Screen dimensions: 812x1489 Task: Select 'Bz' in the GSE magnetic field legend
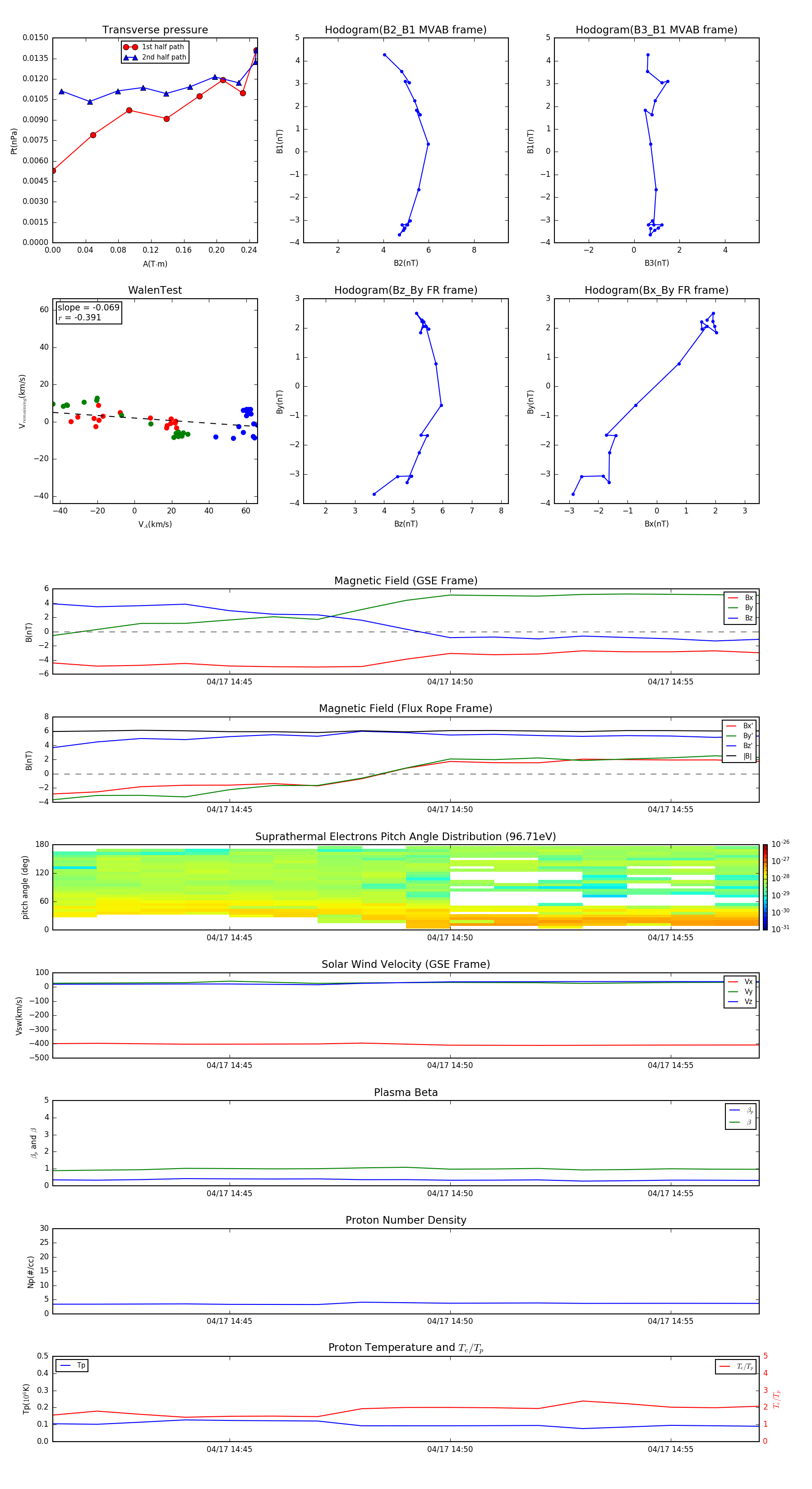(x=740, y=618)
